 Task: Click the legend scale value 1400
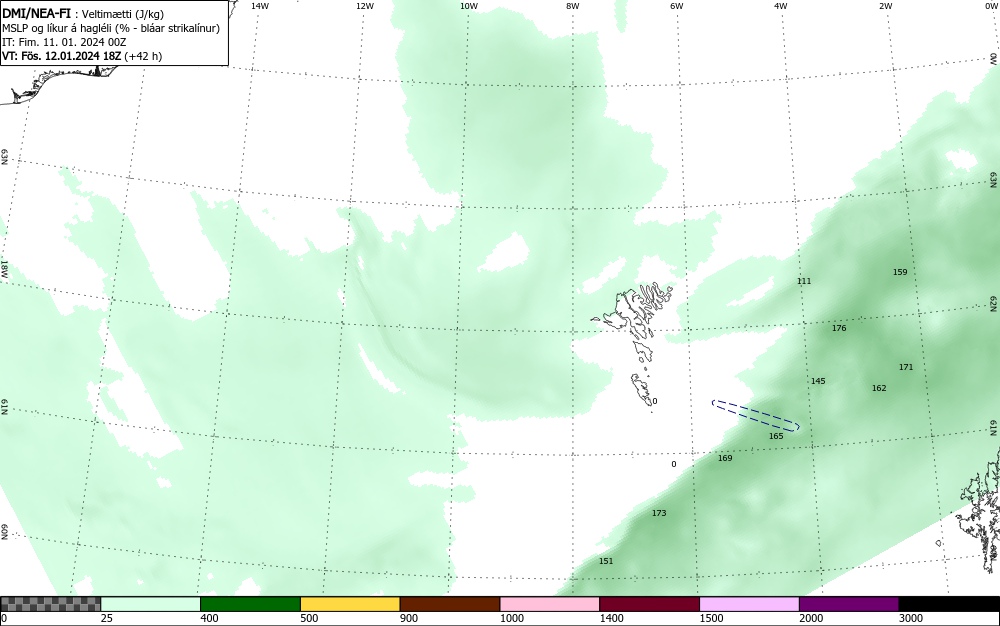tap(611, 618)
